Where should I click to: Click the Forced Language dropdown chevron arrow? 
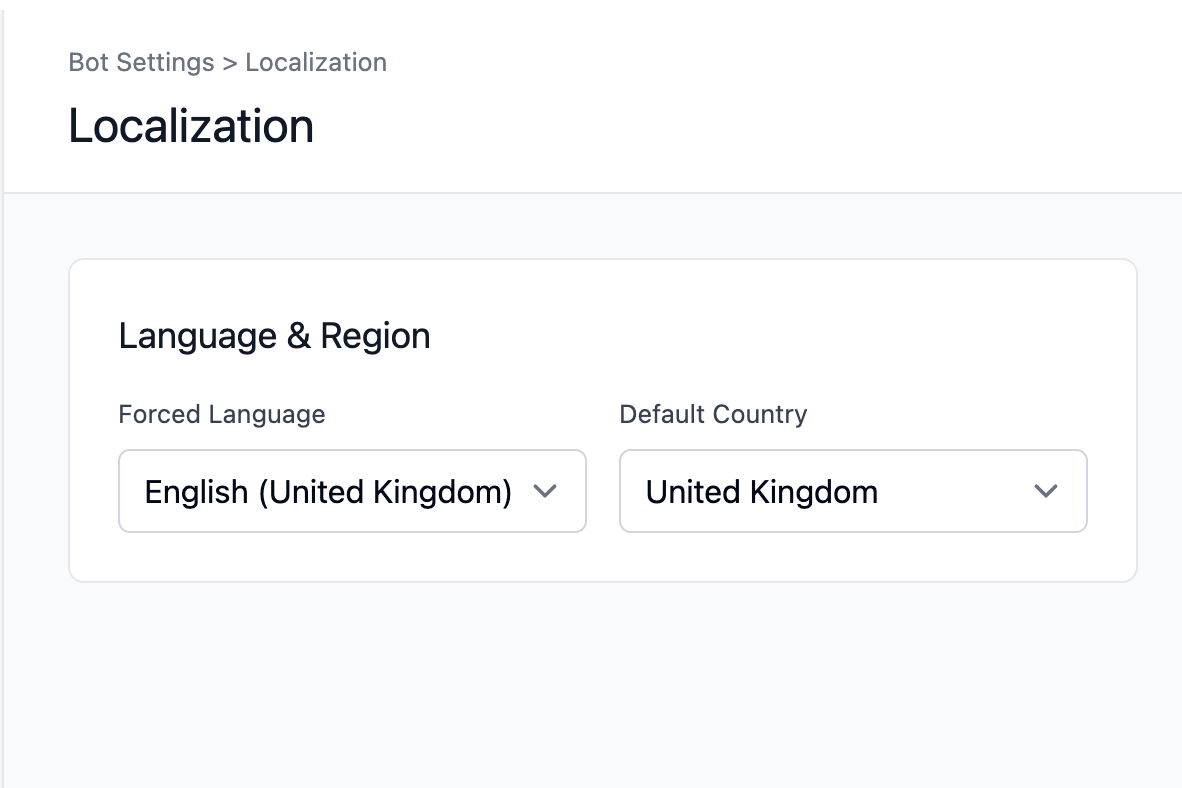545,491
